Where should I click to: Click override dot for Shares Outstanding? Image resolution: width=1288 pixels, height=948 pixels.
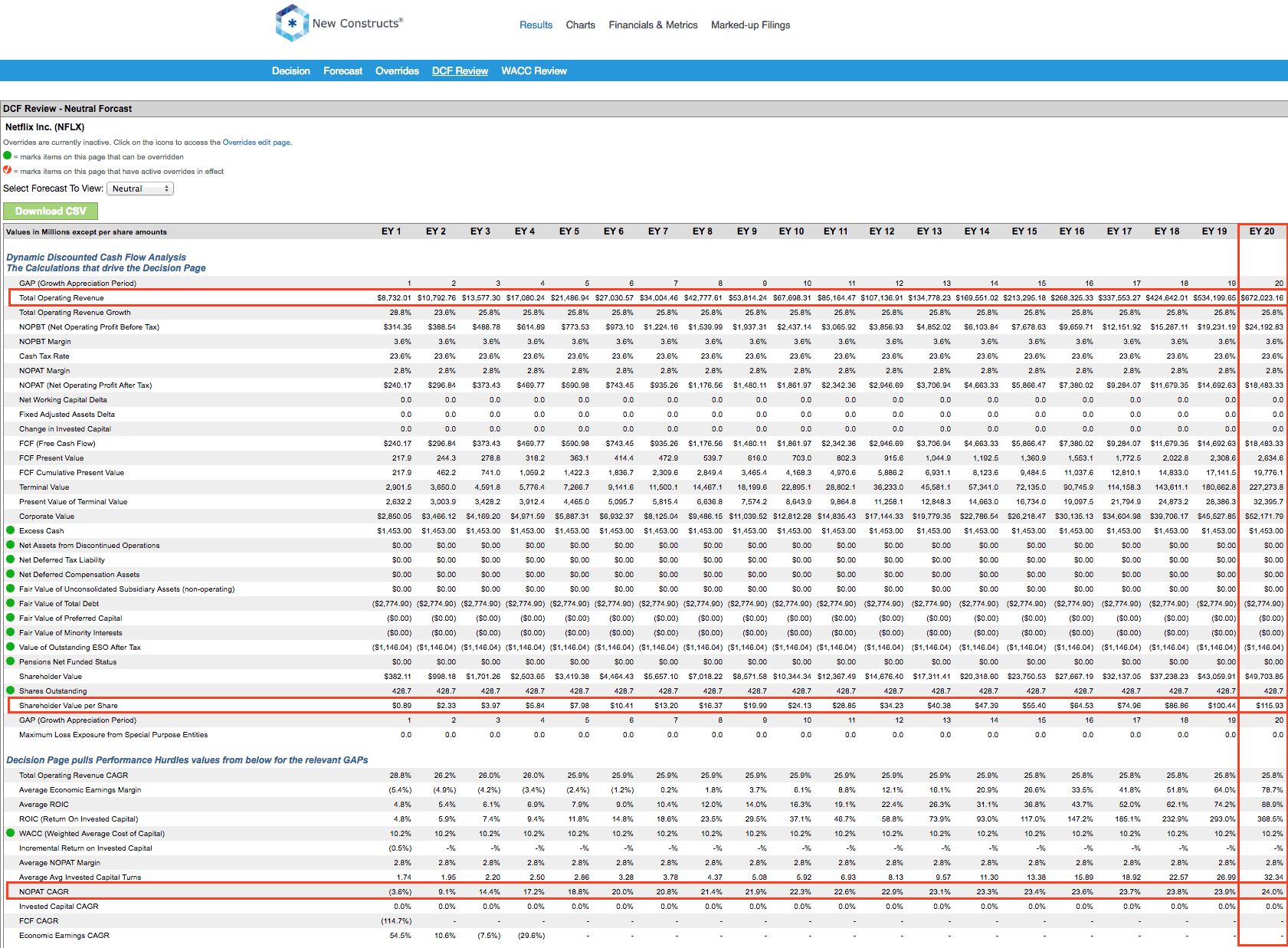pos(11,690)
